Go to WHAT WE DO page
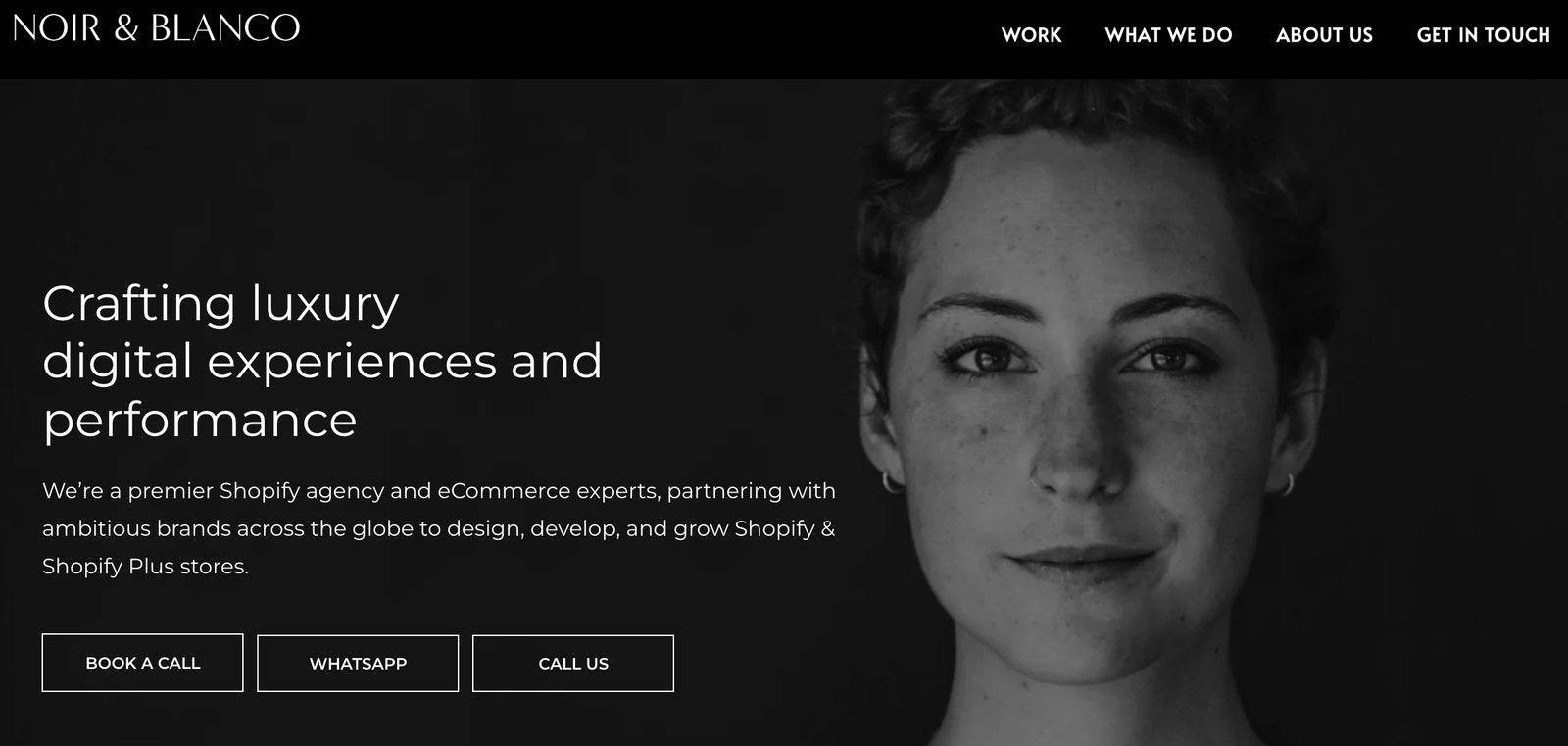Image resolution: width=1568 pixels, height=746 pixels. tap(1168, 35)
